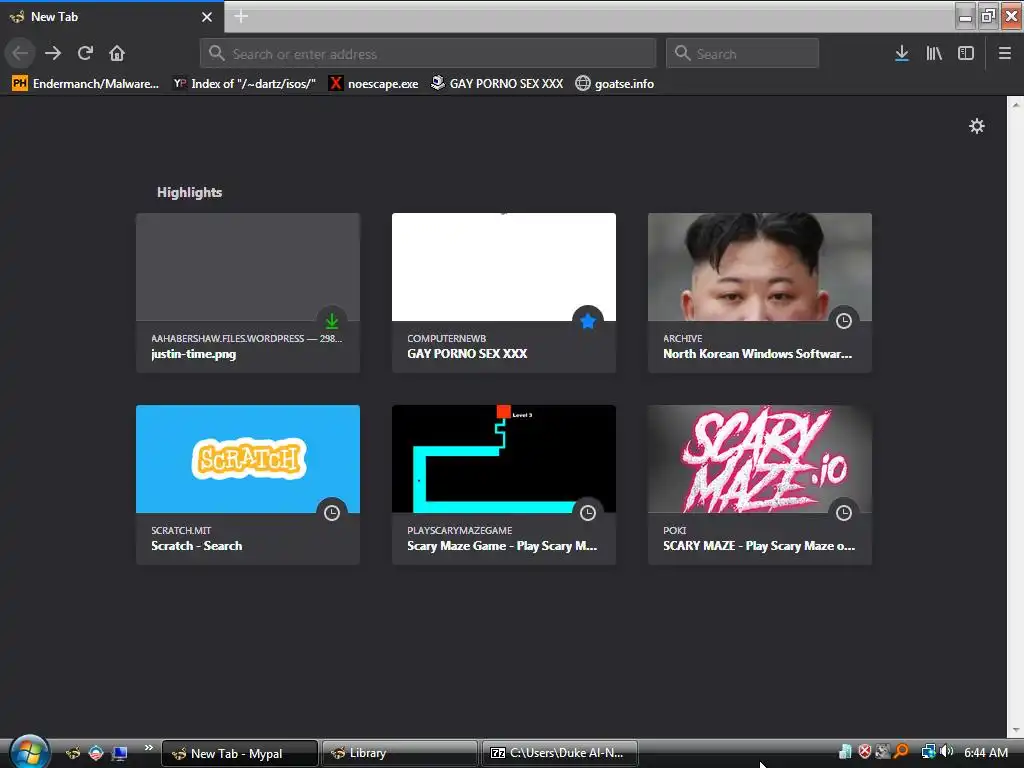Click the PH favicon of Endermanch bookmark
Screen dimensions: 1024x768
click(x=20, y=84)
